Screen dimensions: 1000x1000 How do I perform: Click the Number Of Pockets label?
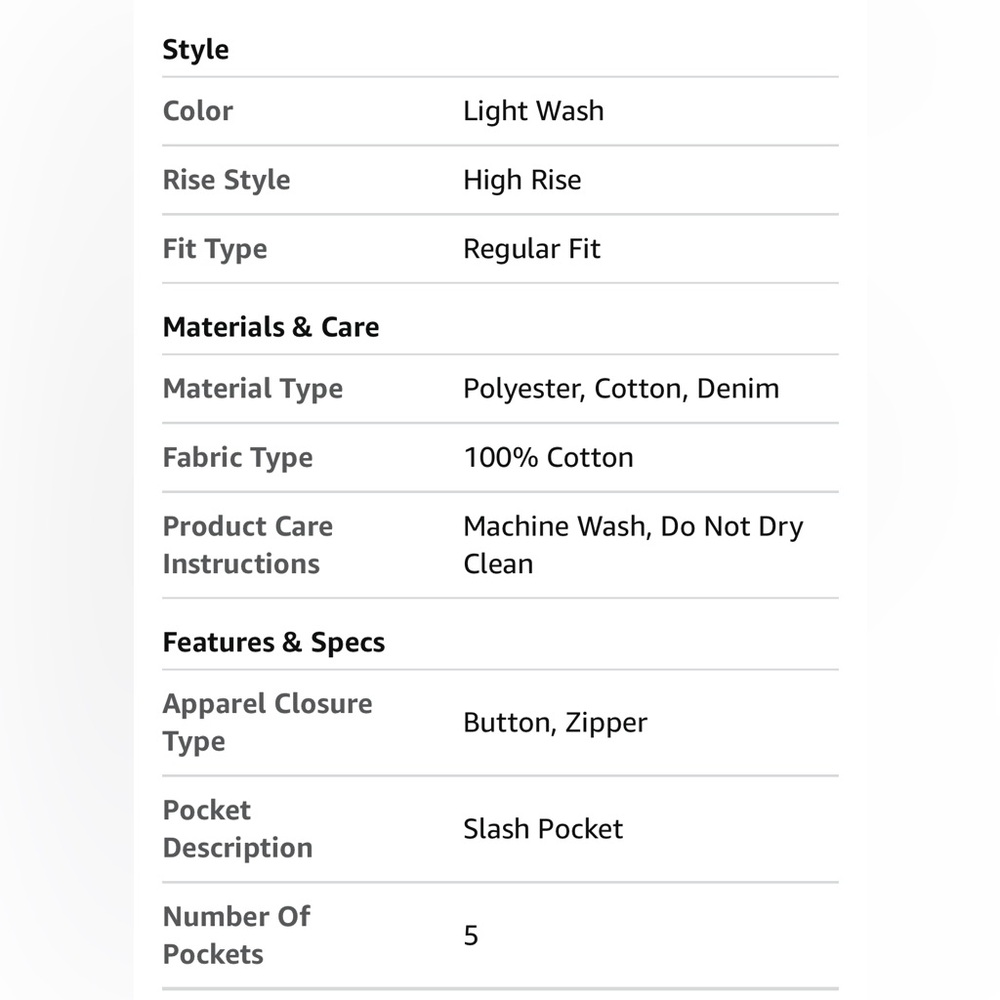[x=236, y=936]
